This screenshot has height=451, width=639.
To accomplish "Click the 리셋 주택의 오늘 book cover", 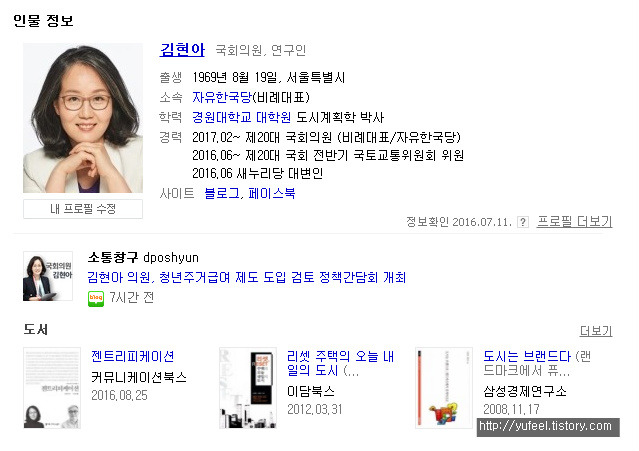I will (248, 387).
